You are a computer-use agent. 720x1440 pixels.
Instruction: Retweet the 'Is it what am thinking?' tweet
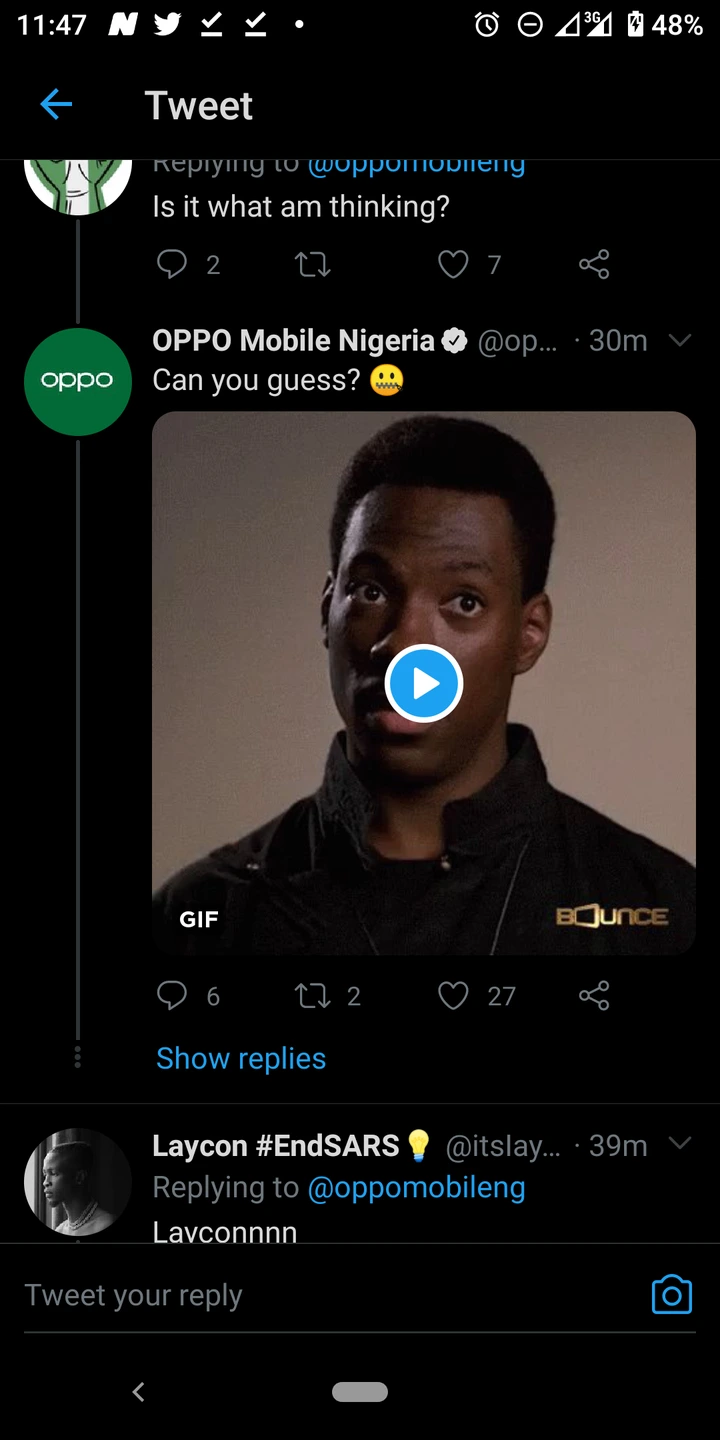pyautogui.click(x=312, y=264)
